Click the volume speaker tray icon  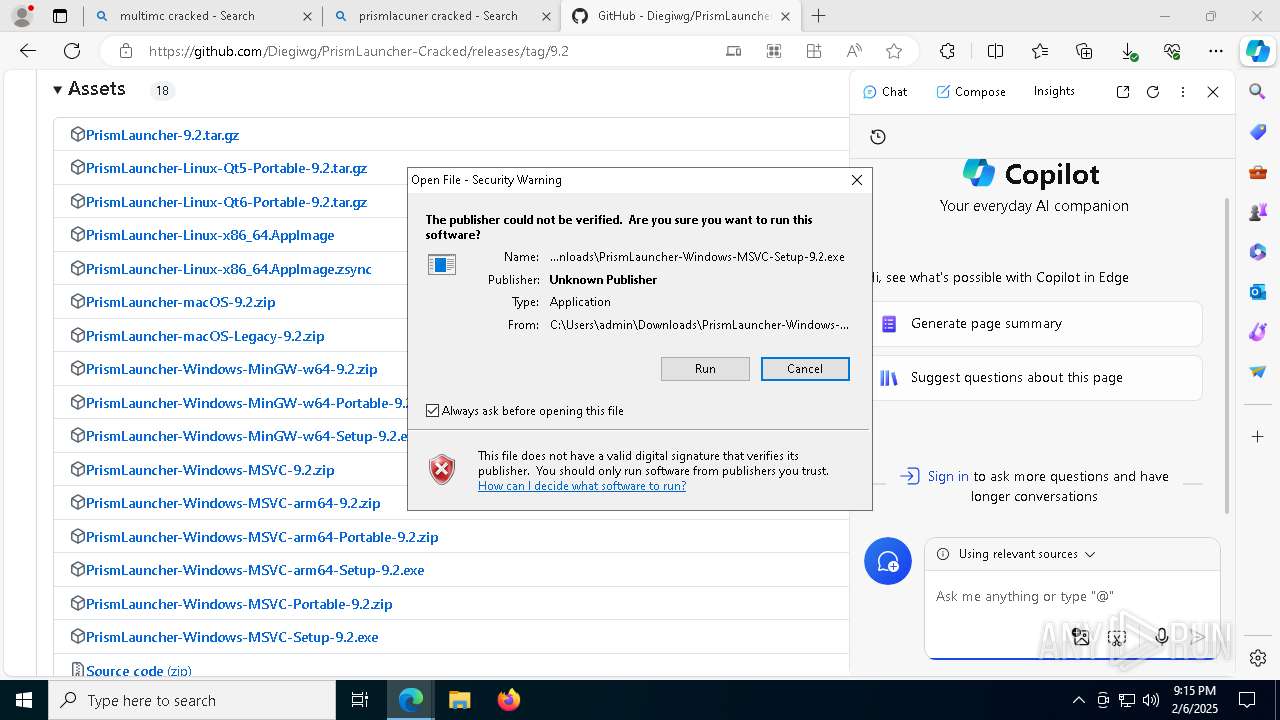point(1151,700)
